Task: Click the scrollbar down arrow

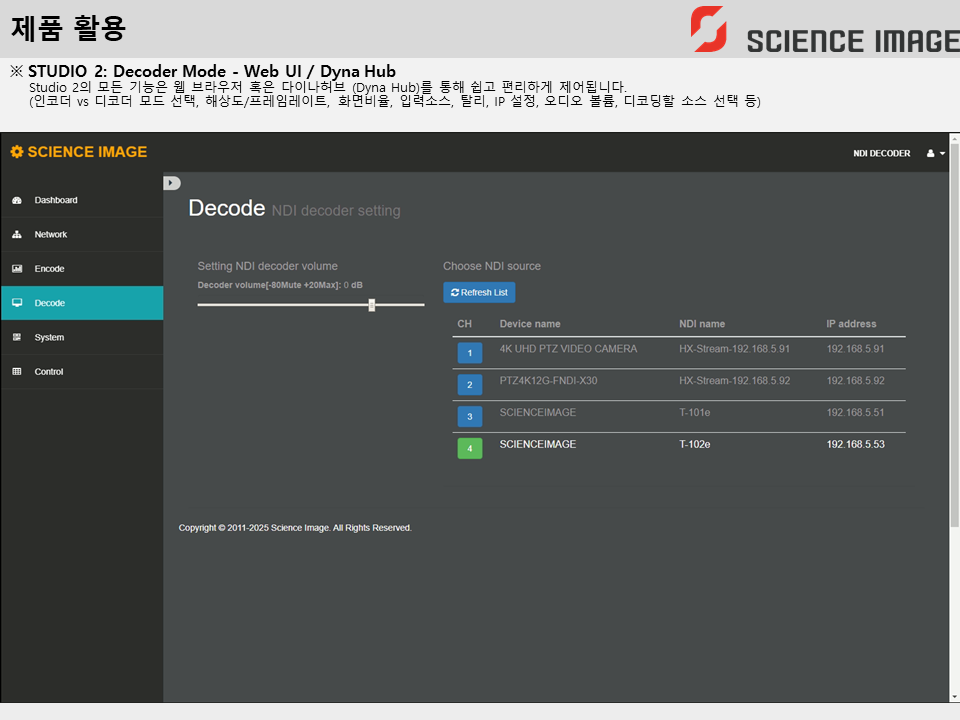Action: (954, 697)
